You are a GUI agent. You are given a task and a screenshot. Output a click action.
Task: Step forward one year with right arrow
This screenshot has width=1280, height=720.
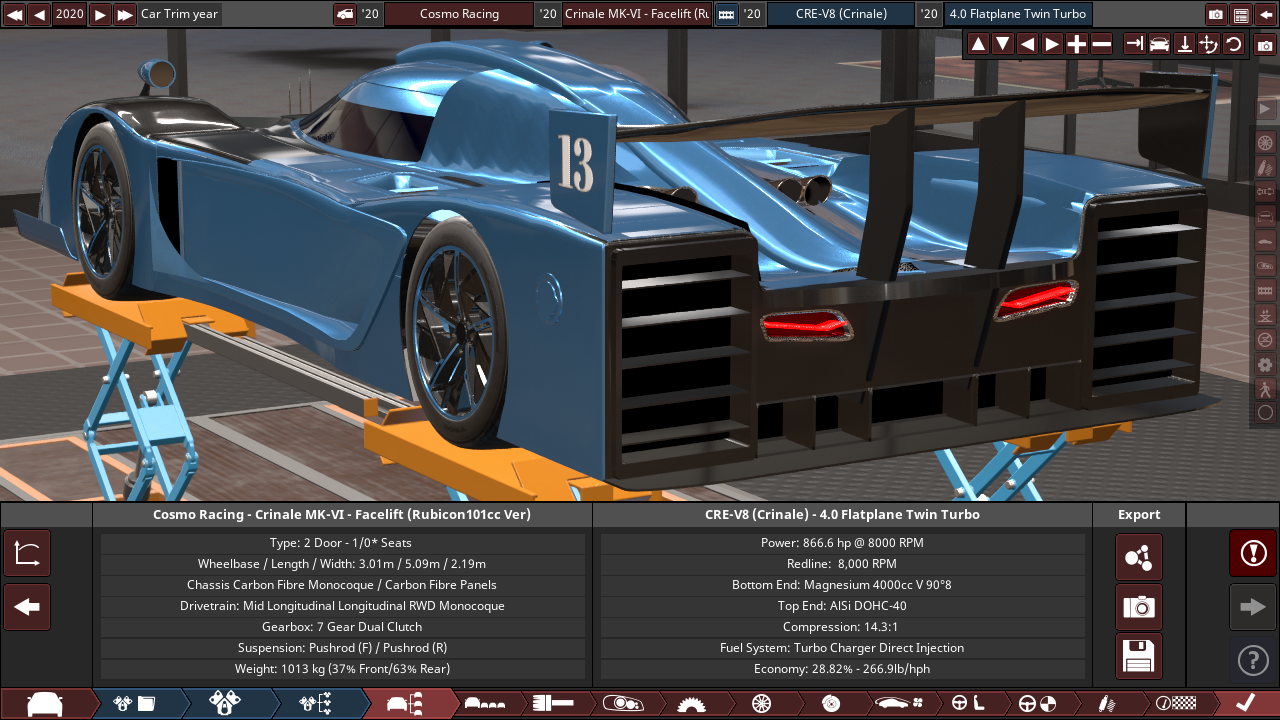pyautogui.click(x=100, y=14)
